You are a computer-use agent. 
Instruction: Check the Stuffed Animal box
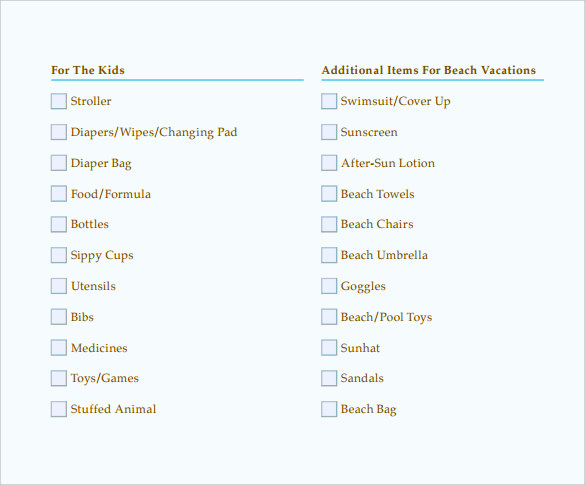pos(59,409)
